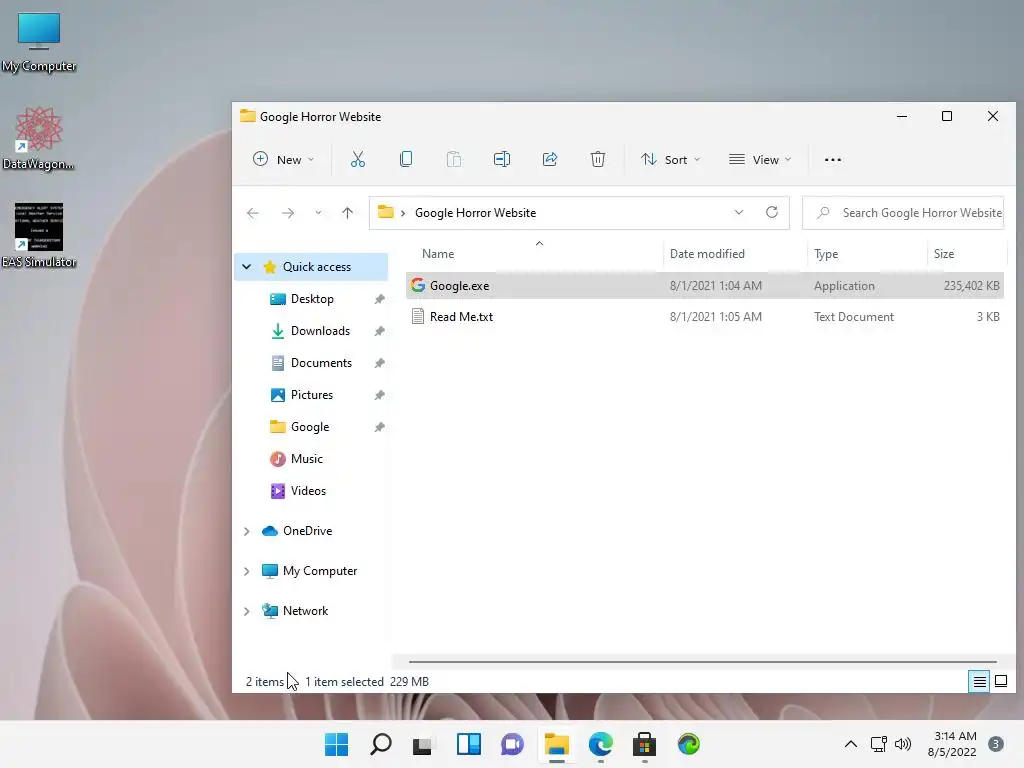
Task: Open the Sort options dropdown
Action: (670, 159)
